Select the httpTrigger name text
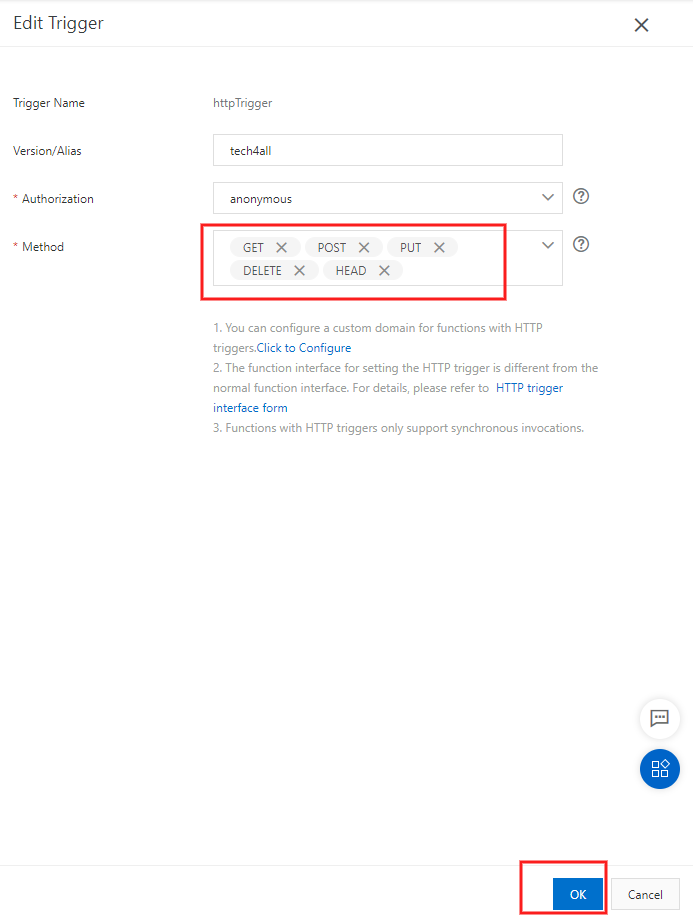693x915 pixels. 243,103
